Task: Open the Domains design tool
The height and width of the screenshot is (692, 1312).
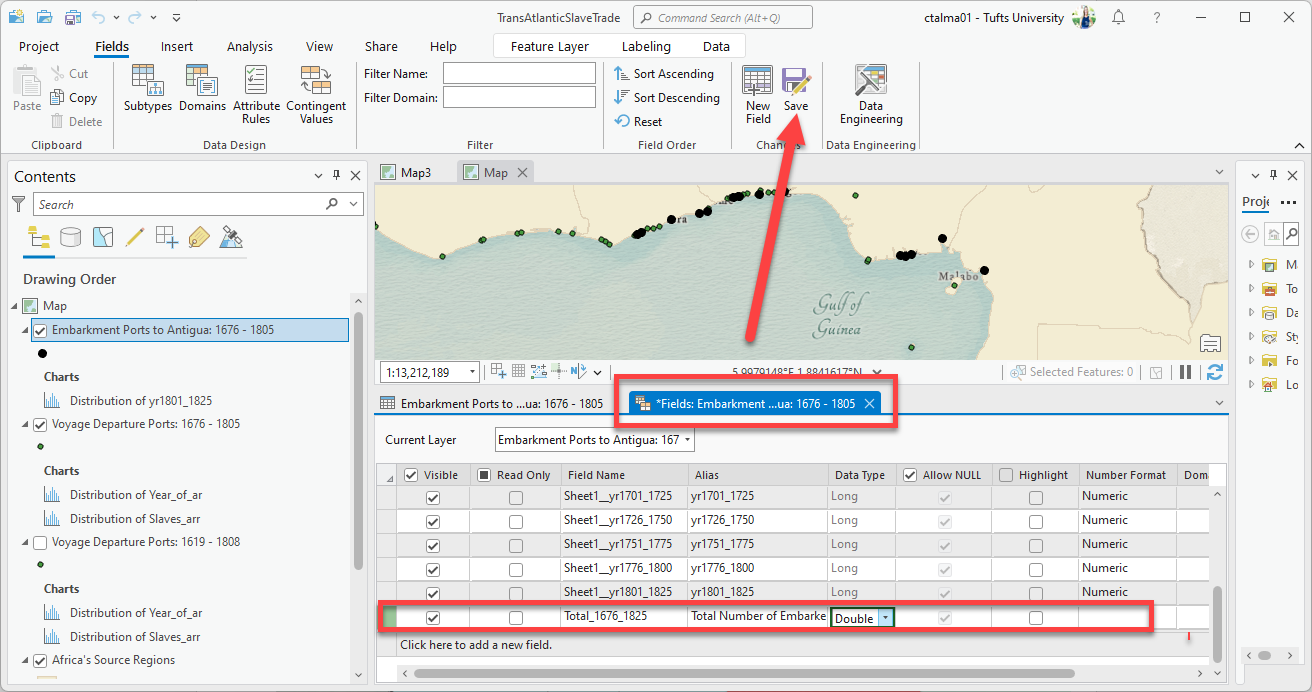Action: tap(202, 92)
